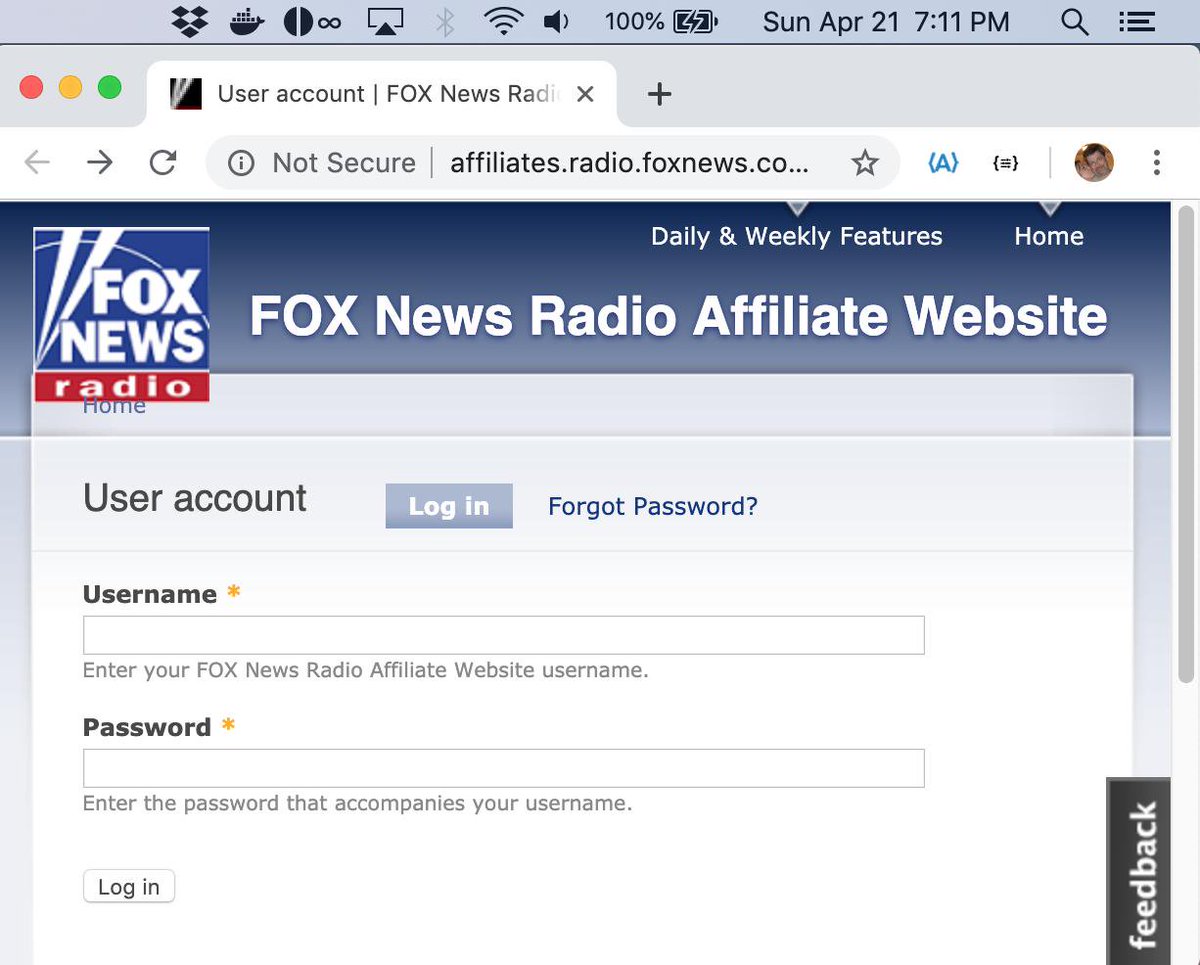Open a new browser tab

point(659,94)
